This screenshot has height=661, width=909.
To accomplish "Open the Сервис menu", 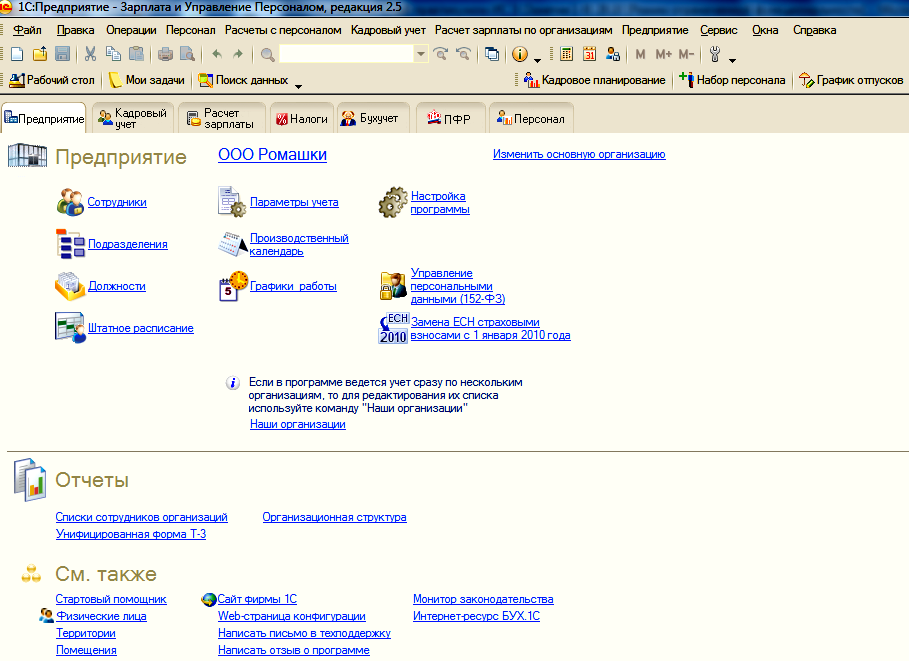I will click(718, 30).
